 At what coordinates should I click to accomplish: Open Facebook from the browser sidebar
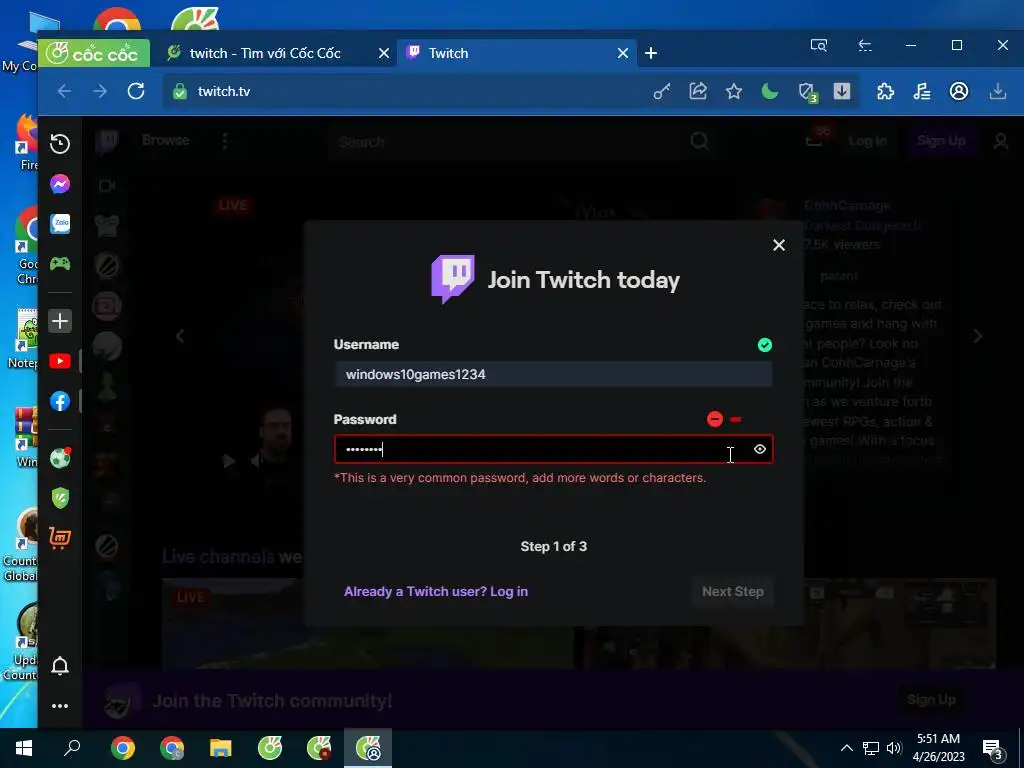click(60, 401)
